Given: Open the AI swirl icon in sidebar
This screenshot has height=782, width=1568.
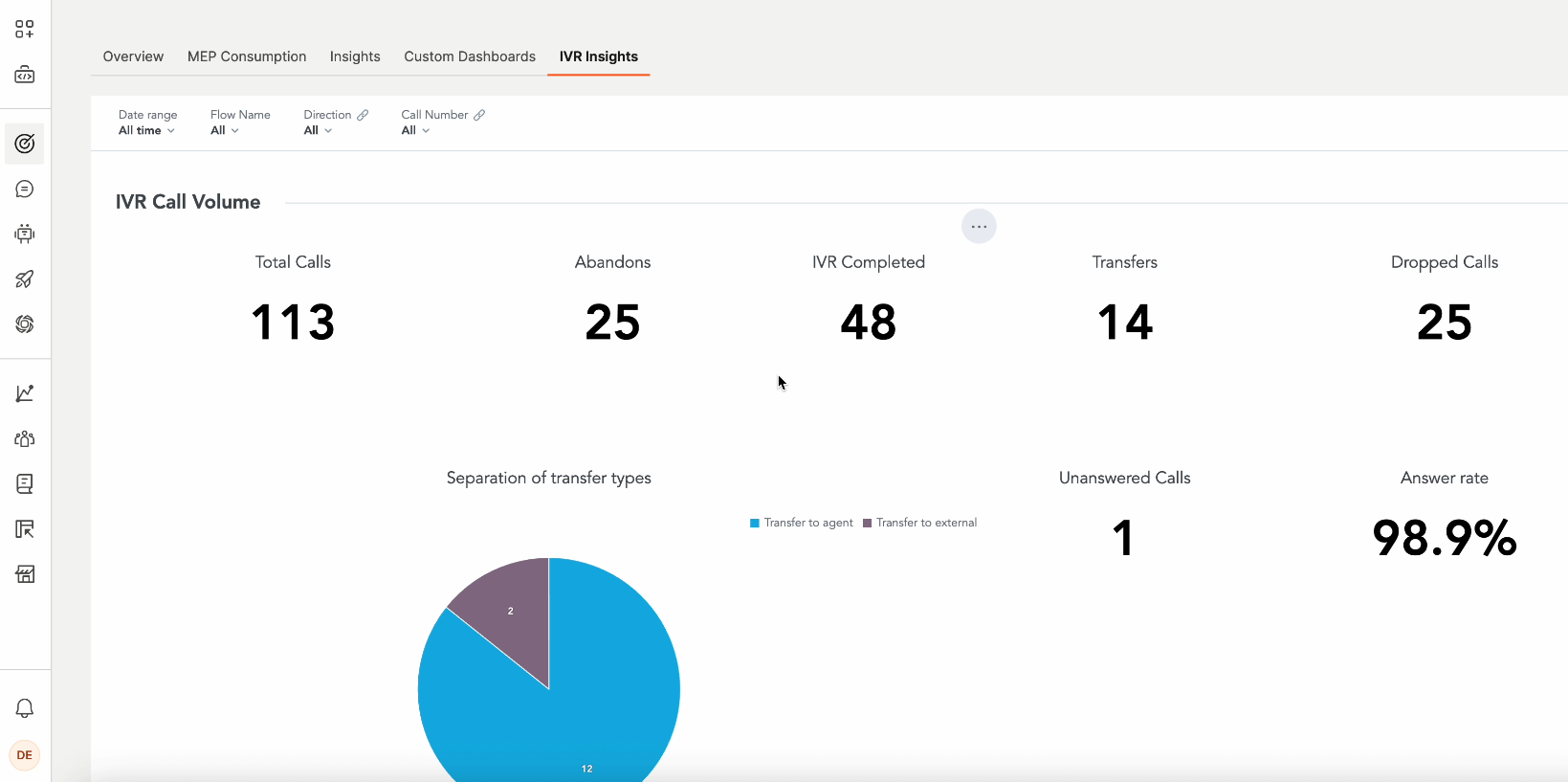Looking at the screenshot, I should (x=25, y=324).
